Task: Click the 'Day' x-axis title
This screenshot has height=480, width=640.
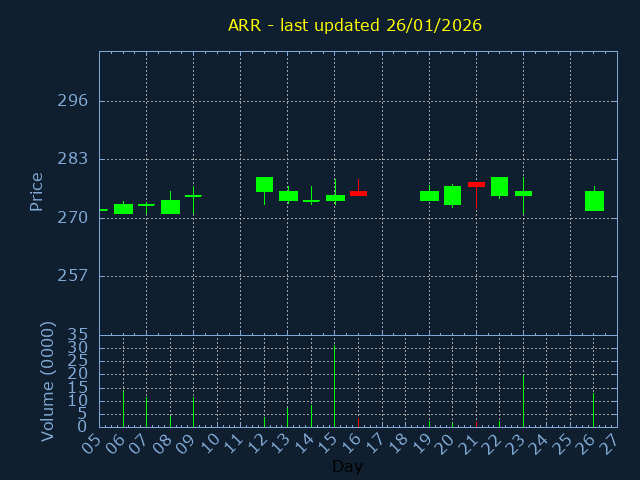Action: 348,466
